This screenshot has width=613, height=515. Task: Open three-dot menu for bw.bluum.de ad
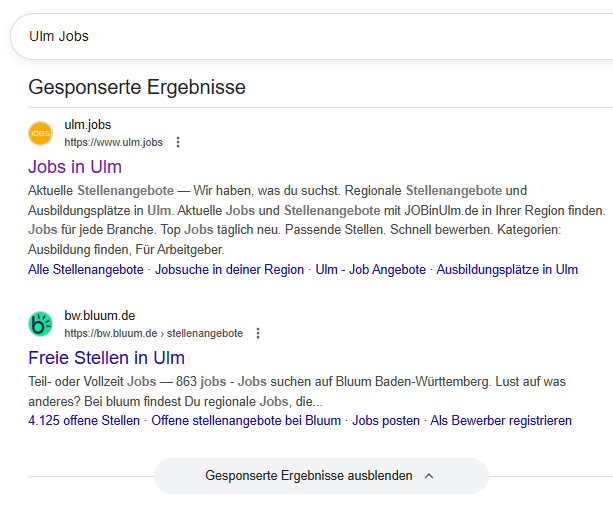click(x=258, y=333)
